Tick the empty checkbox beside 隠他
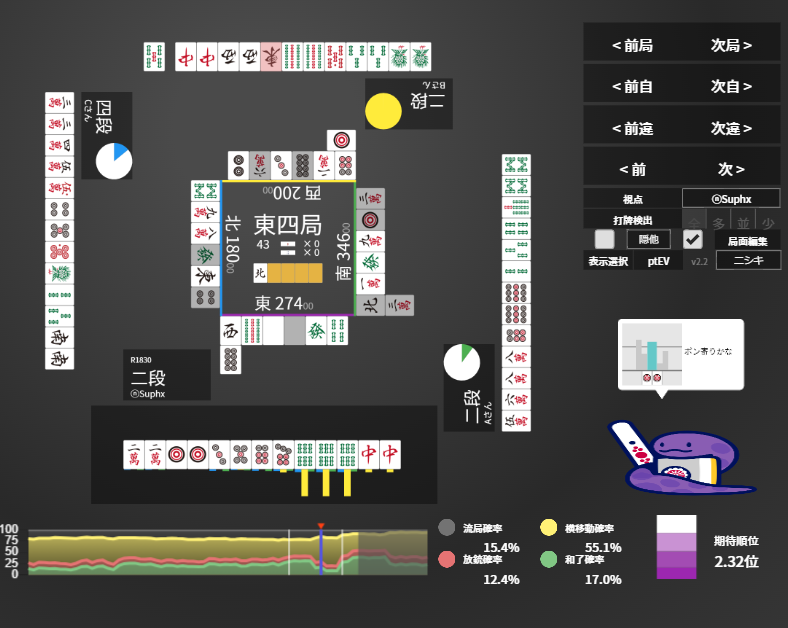 pos(605,239)
